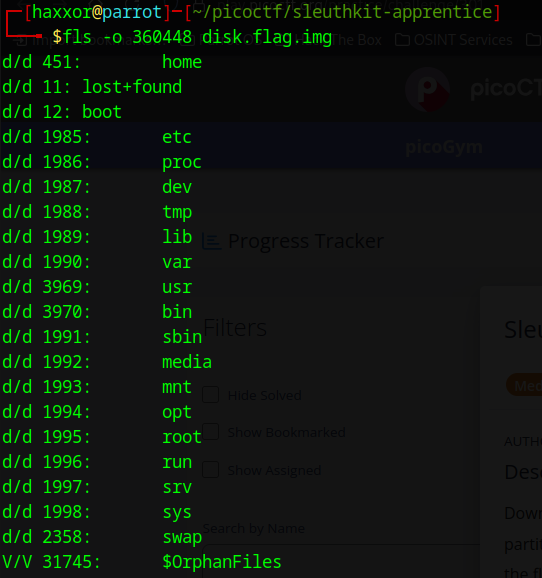Click the fls command line text
Image resolution: width=542 pixels, height=578 pixels.
click(x=192, y=37)
